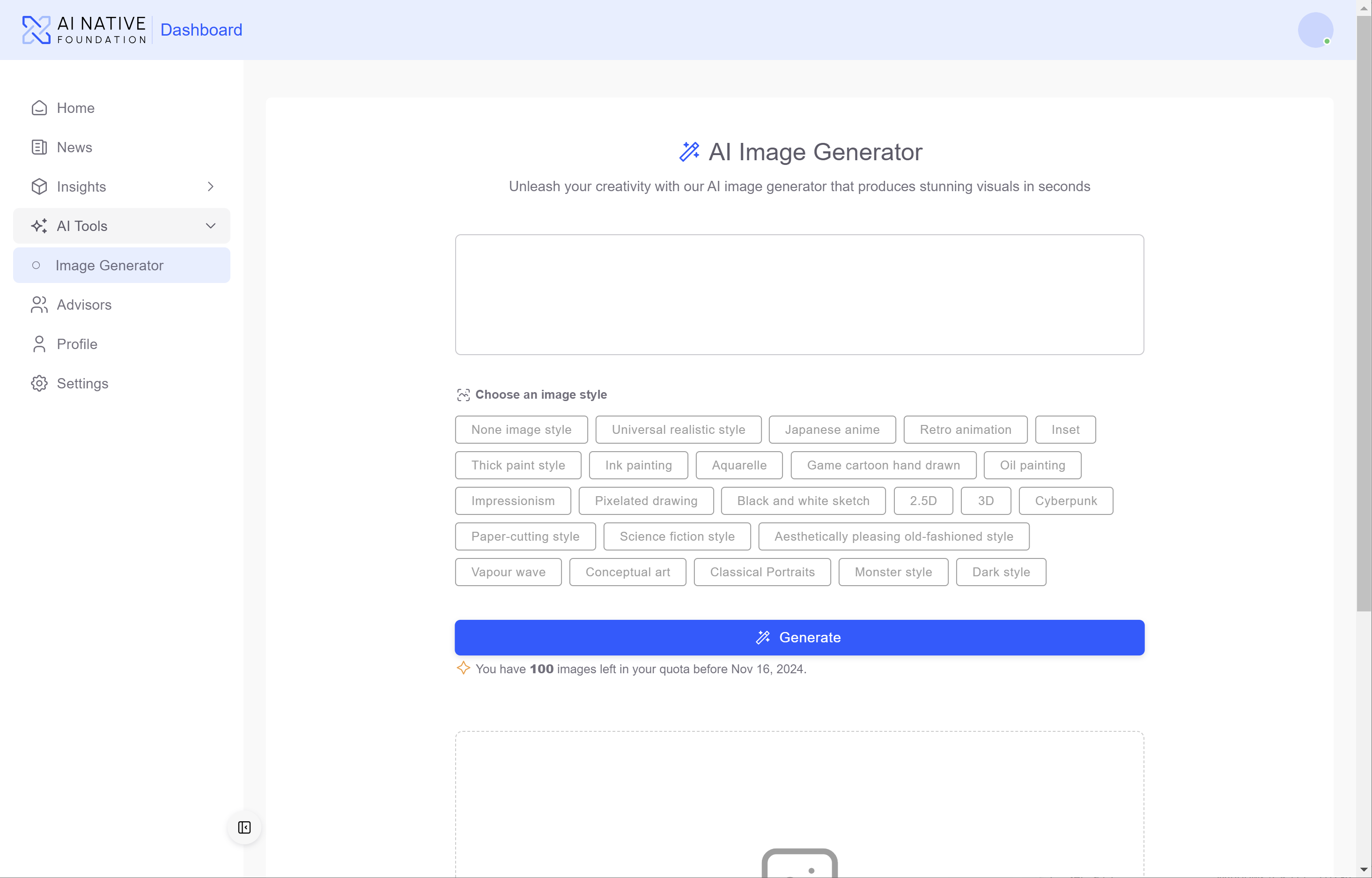Click the AI Native Foundation logo
The width and height of the screenshot is (1372, 878).
(x=84, y=30)
